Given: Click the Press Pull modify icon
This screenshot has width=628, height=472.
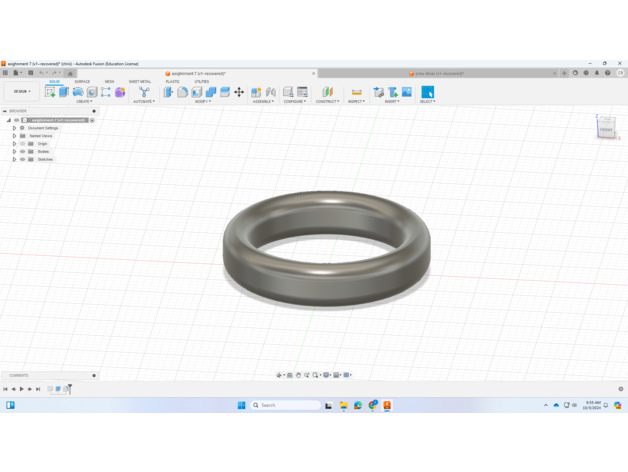Looking at the screenshot, I should (x=168, y=92).
